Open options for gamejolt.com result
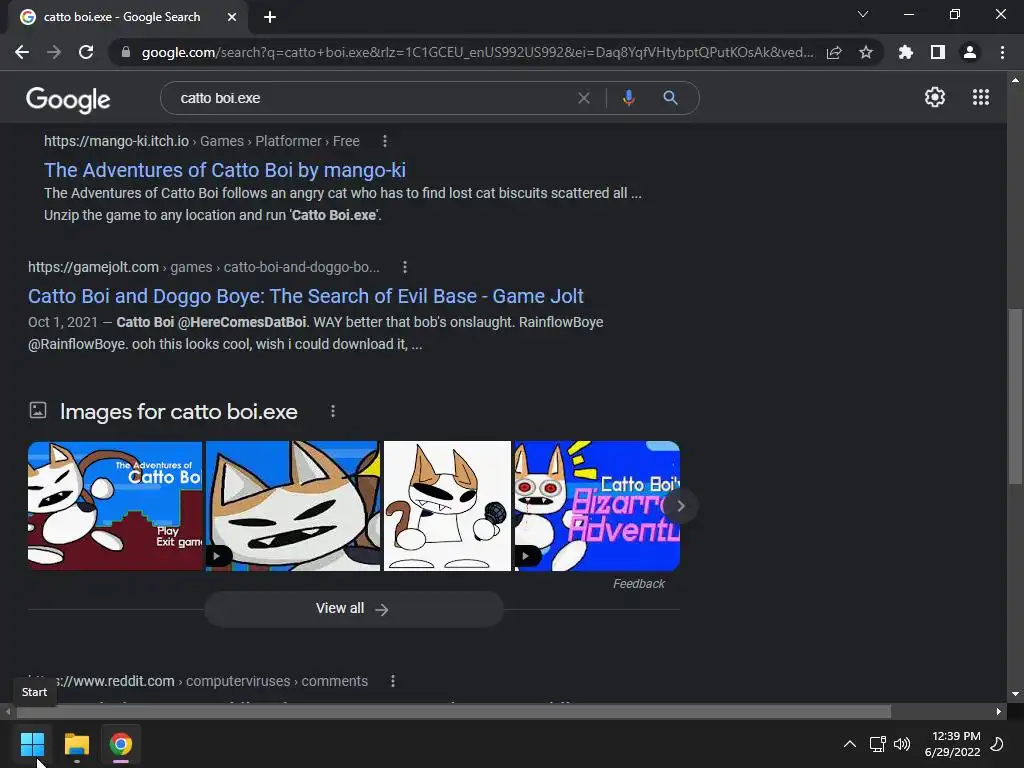This screenshot has width=1024, height=768. point(405,267)
